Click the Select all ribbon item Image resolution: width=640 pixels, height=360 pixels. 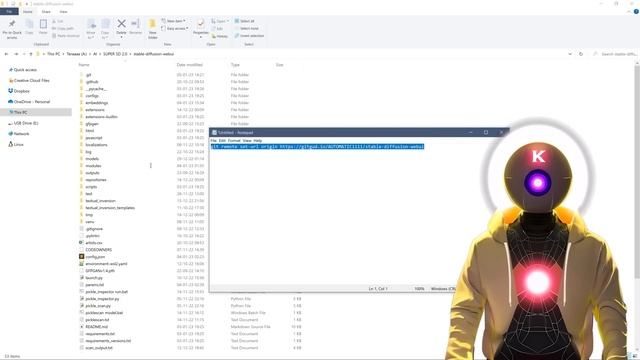tap(244, 21)
